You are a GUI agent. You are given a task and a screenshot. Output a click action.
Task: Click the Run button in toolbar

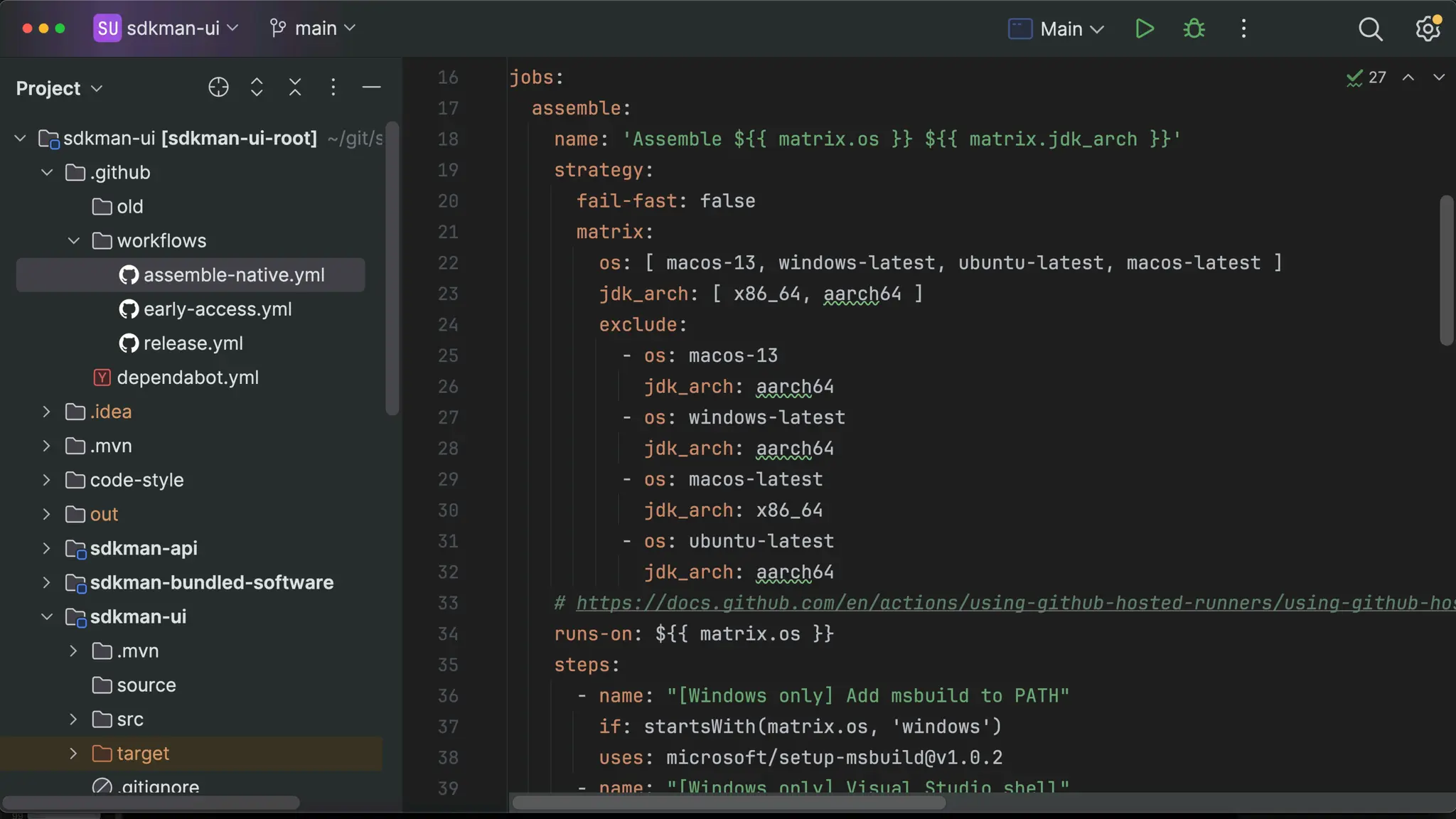pos(1144,28)
